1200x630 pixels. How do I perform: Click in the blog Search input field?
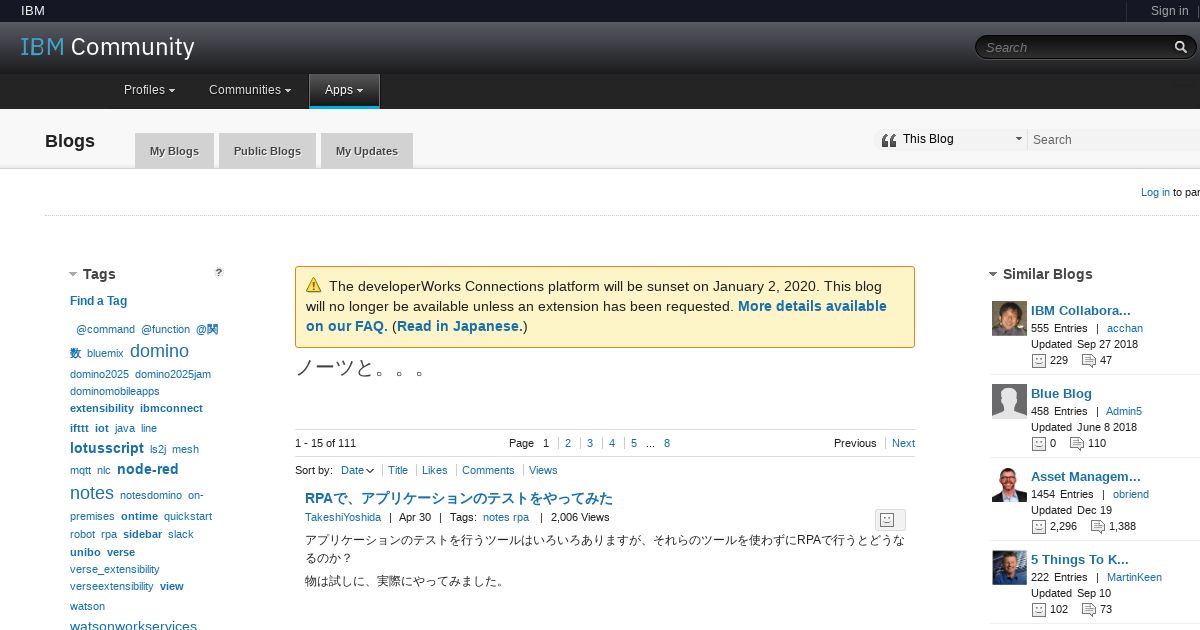[1115, 140]
